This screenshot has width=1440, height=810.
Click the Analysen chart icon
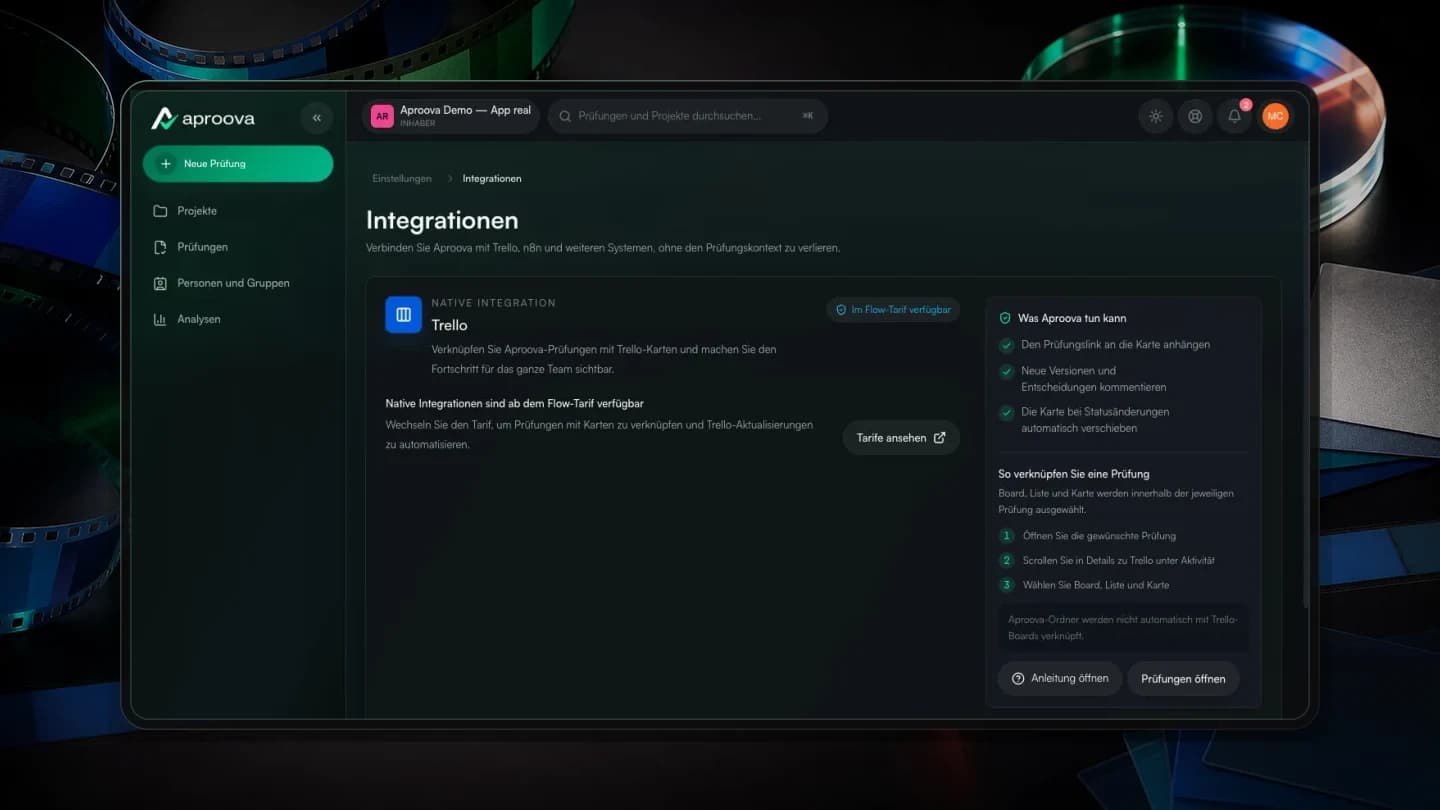(160, 319)
